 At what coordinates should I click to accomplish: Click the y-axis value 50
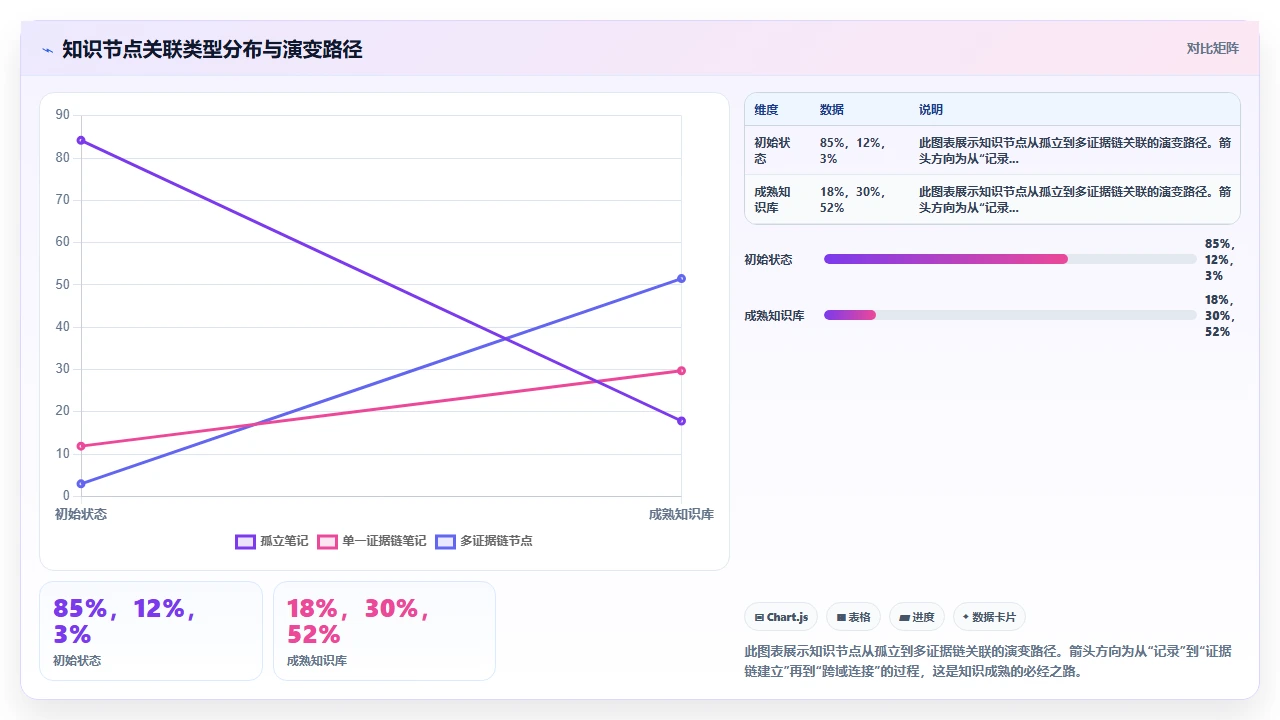pos(63,284)
